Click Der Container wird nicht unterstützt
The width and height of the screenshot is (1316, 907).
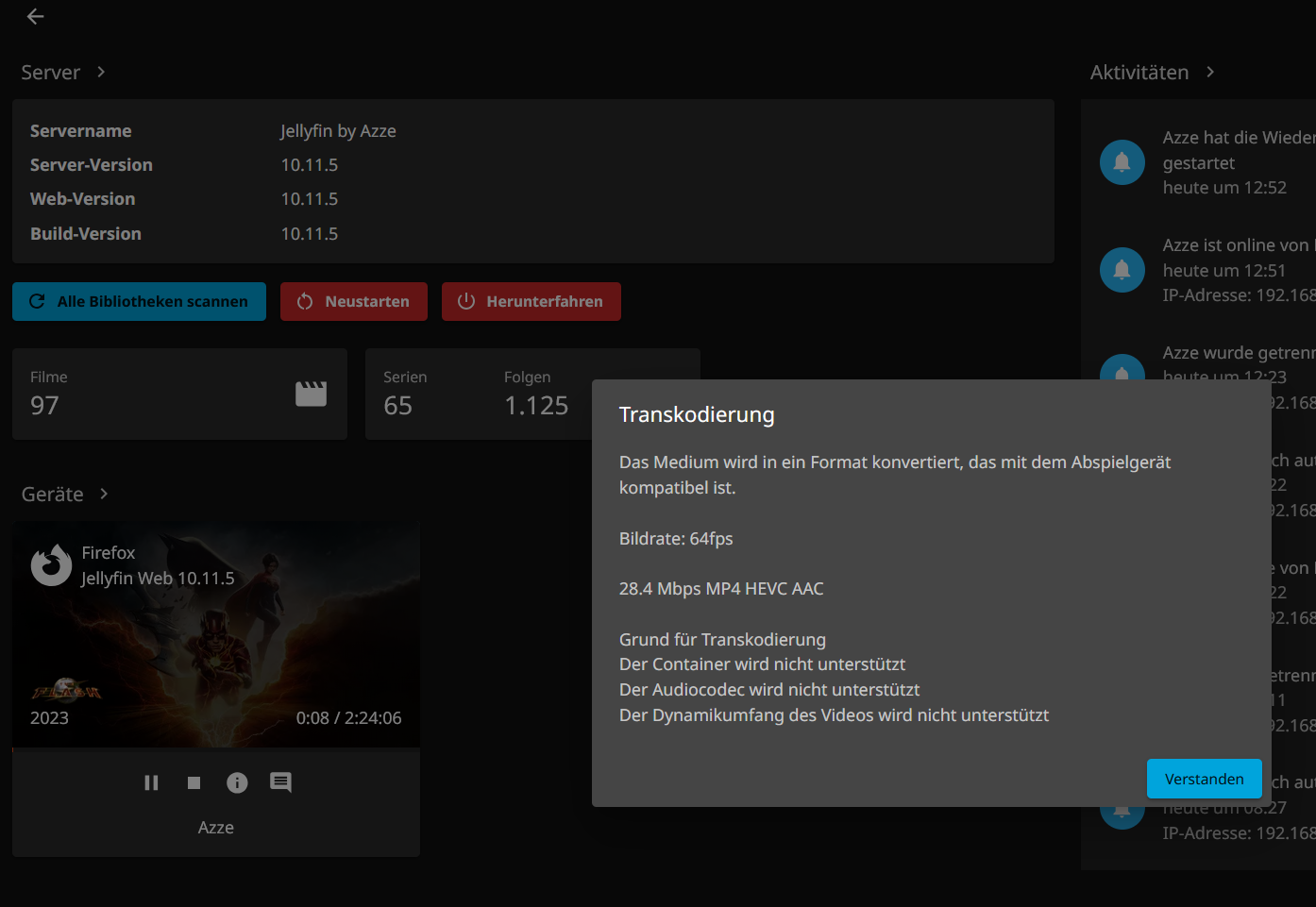tap(762, 664)
